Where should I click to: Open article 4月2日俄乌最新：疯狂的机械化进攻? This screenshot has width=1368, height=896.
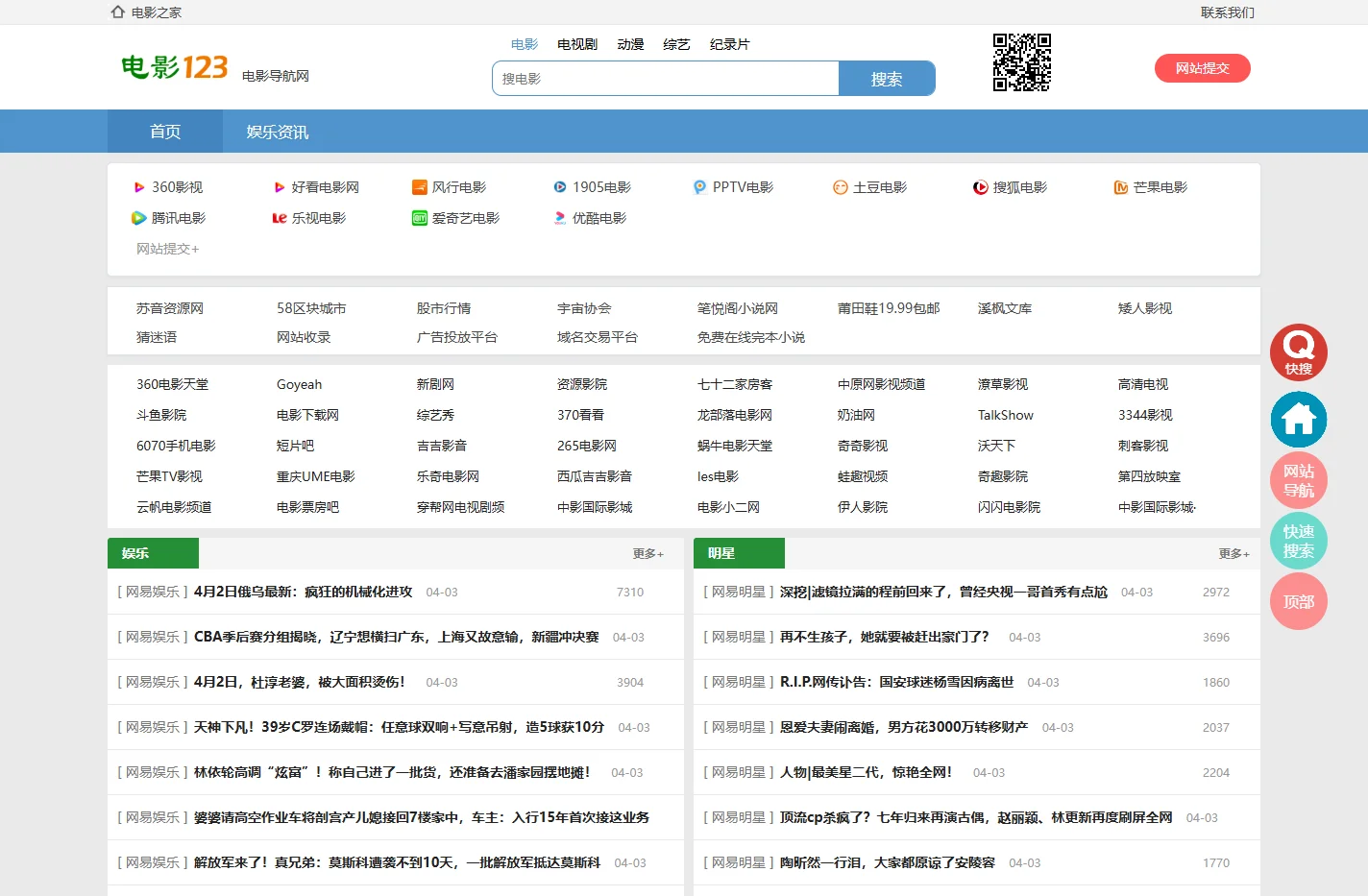point(303,592)
